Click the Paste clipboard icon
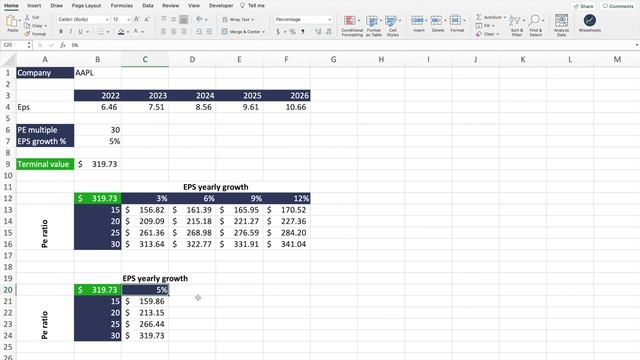 11,21
